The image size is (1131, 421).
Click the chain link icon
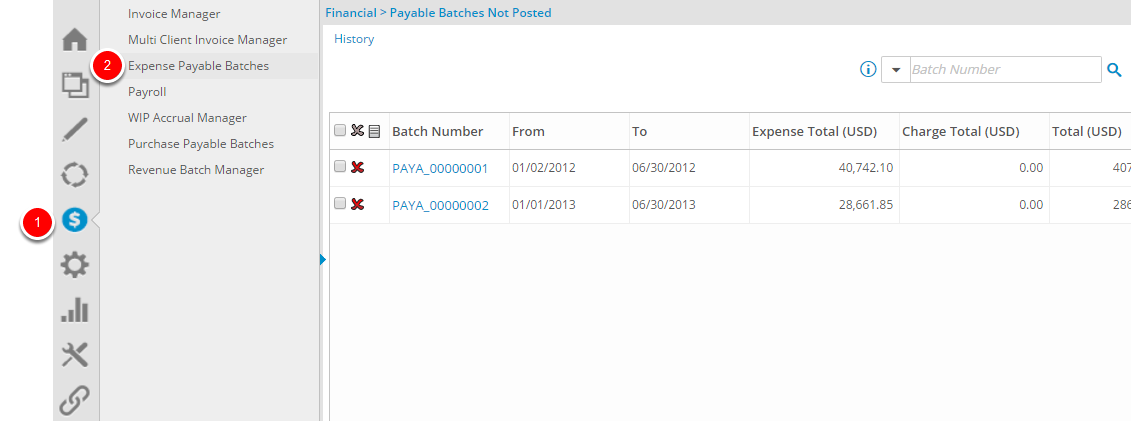pyautogui.click(x=75, y=399)
